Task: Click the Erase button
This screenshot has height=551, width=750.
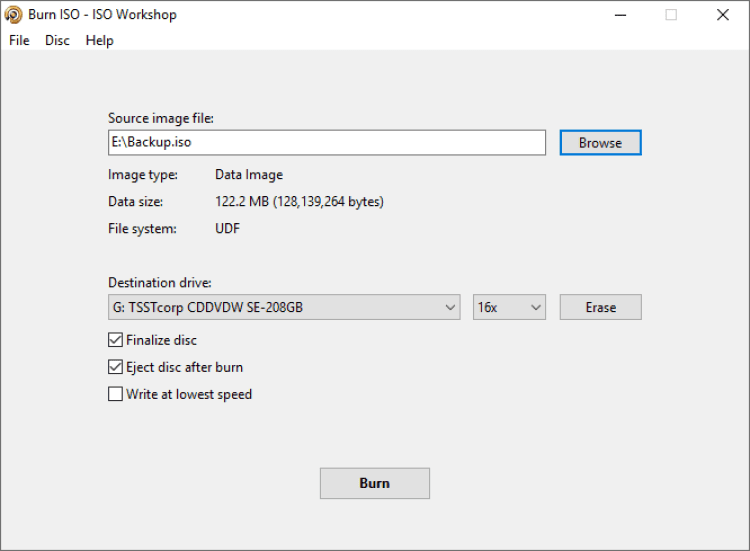Action: pos(600,308)
